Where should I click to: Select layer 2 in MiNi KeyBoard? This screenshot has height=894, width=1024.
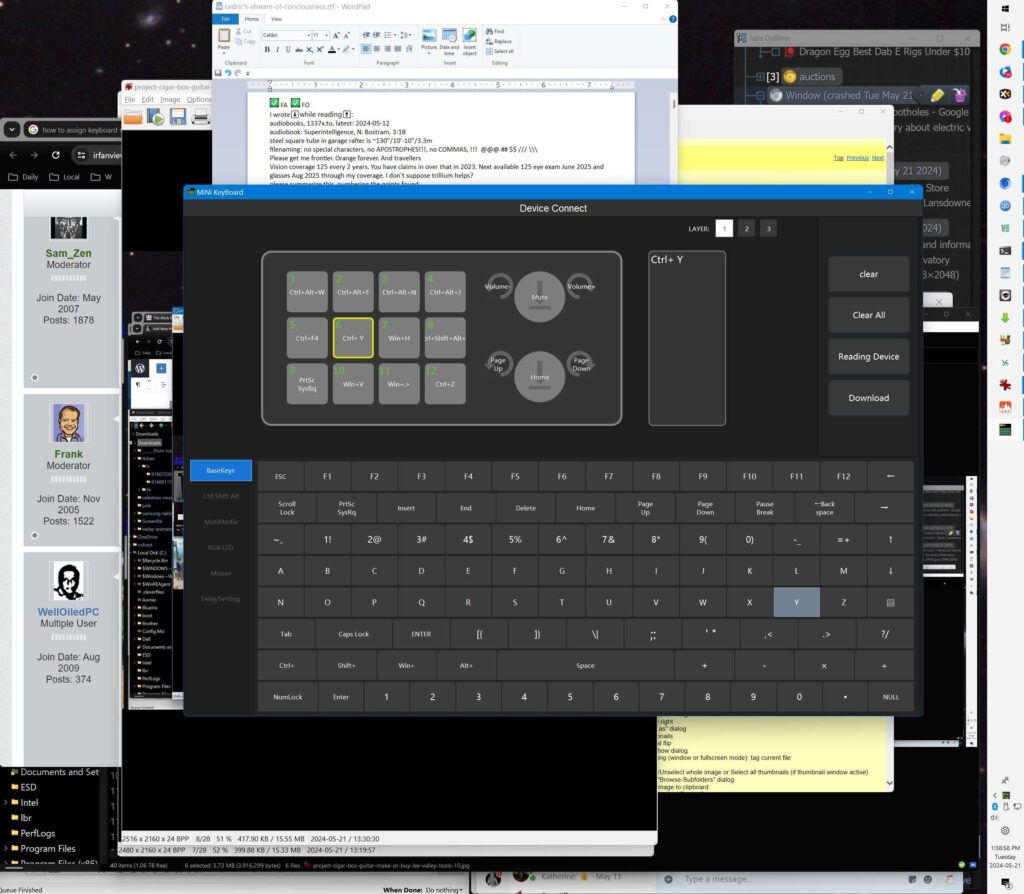pos(746,229)
